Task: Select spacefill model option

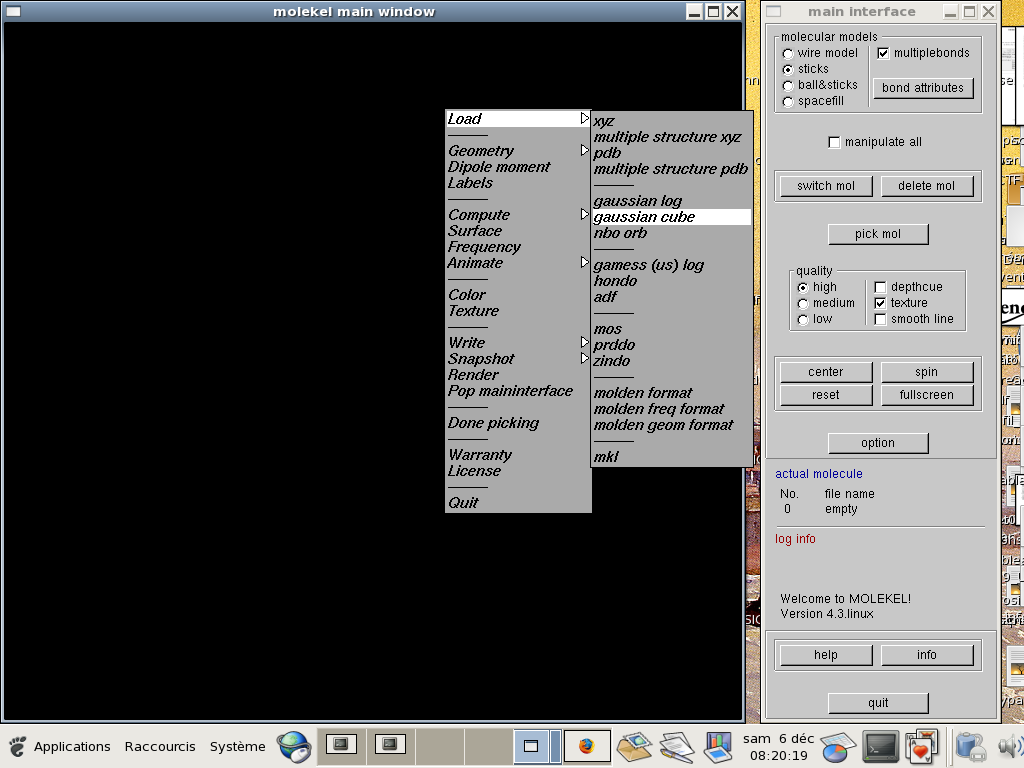Action: [x=788, y=101]
